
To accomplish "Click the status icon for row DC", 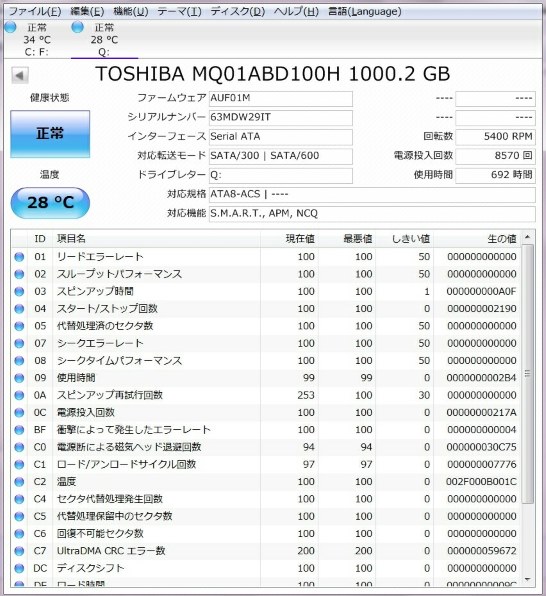I will point(19,568).
